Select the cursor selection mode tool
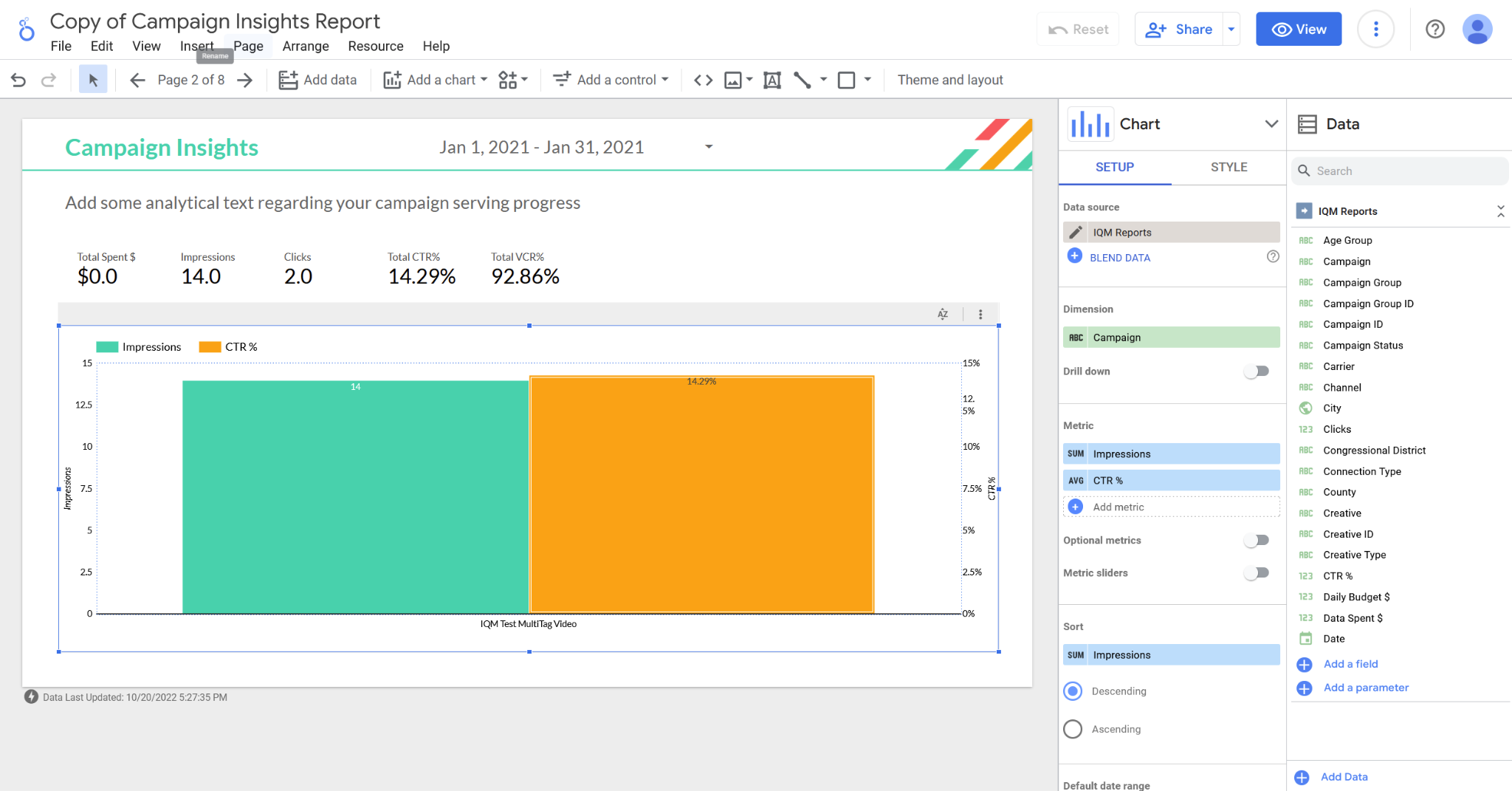The height and width of the screenshot is (791, 1512). pos(93,80)
